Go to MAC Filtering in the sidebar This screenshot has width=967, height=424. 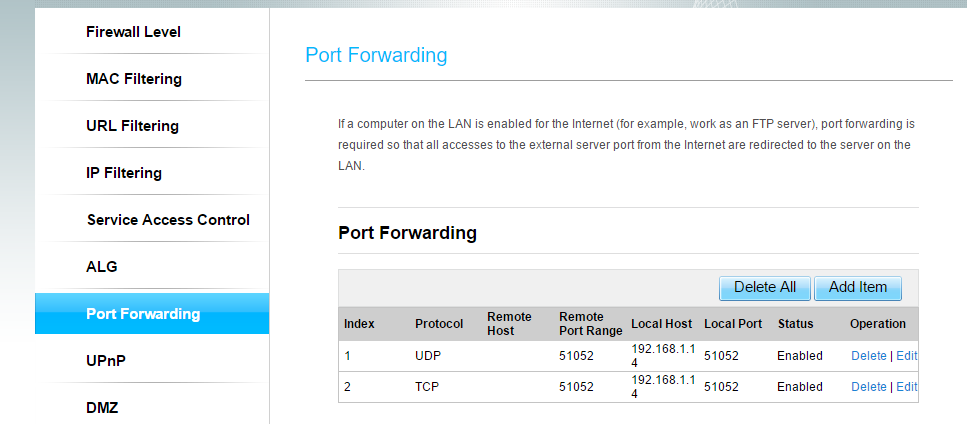pos(134,79)
